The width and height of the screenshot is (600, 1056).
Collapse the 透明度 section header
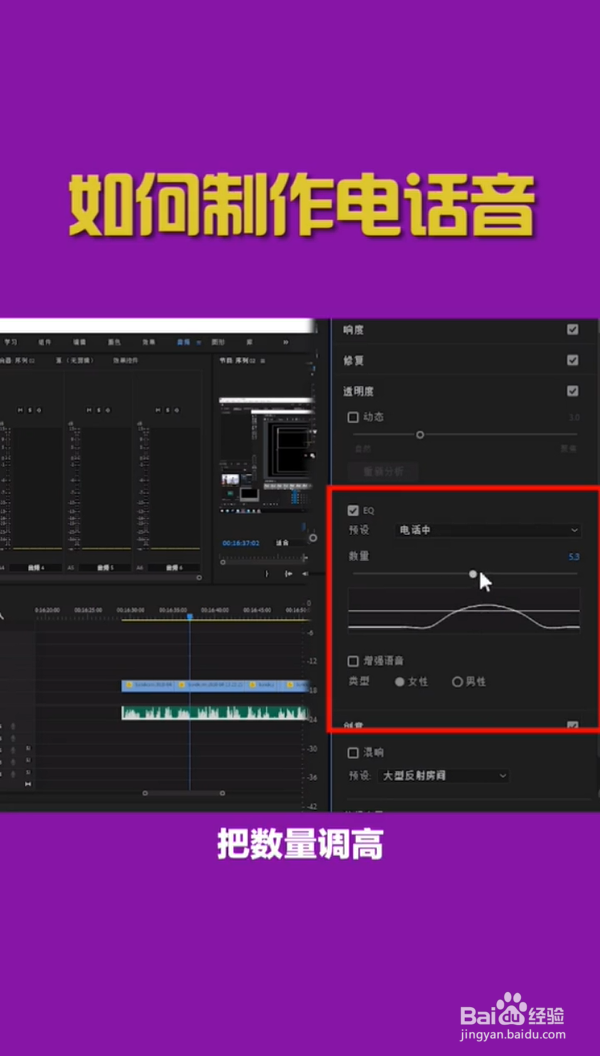(x=358, y=391)
